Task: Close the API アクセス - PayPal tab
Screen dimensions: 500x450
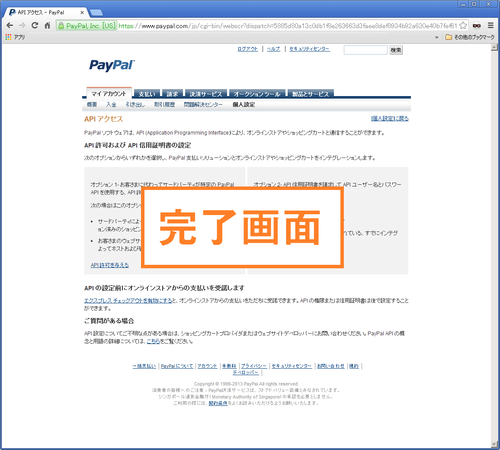Action: (82, 13)
